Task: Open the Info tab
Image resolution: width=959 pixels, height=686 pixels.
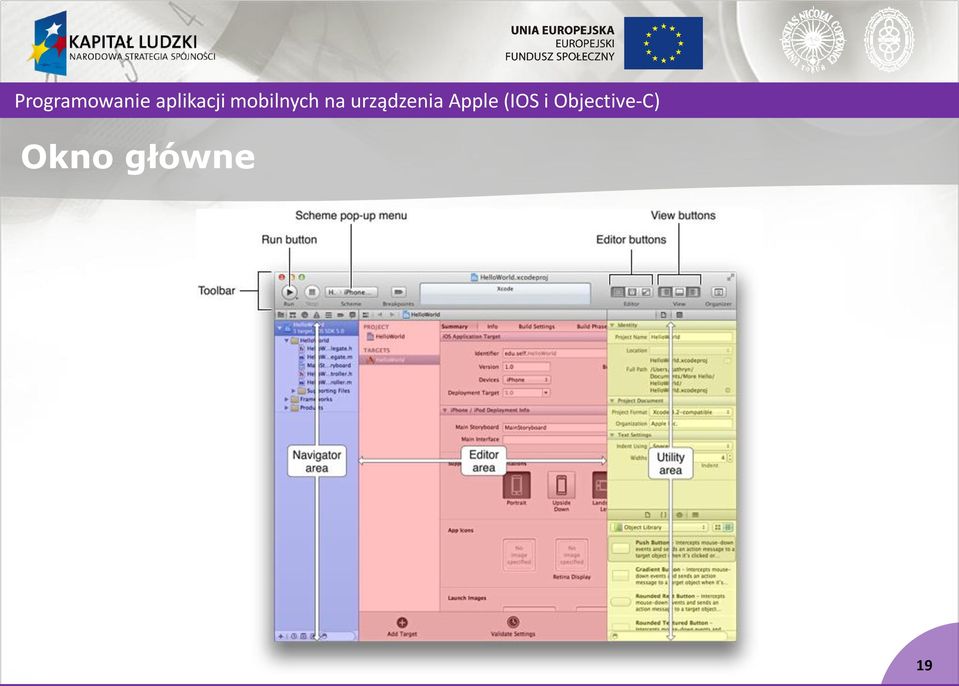Action: (x=492, y=326)
